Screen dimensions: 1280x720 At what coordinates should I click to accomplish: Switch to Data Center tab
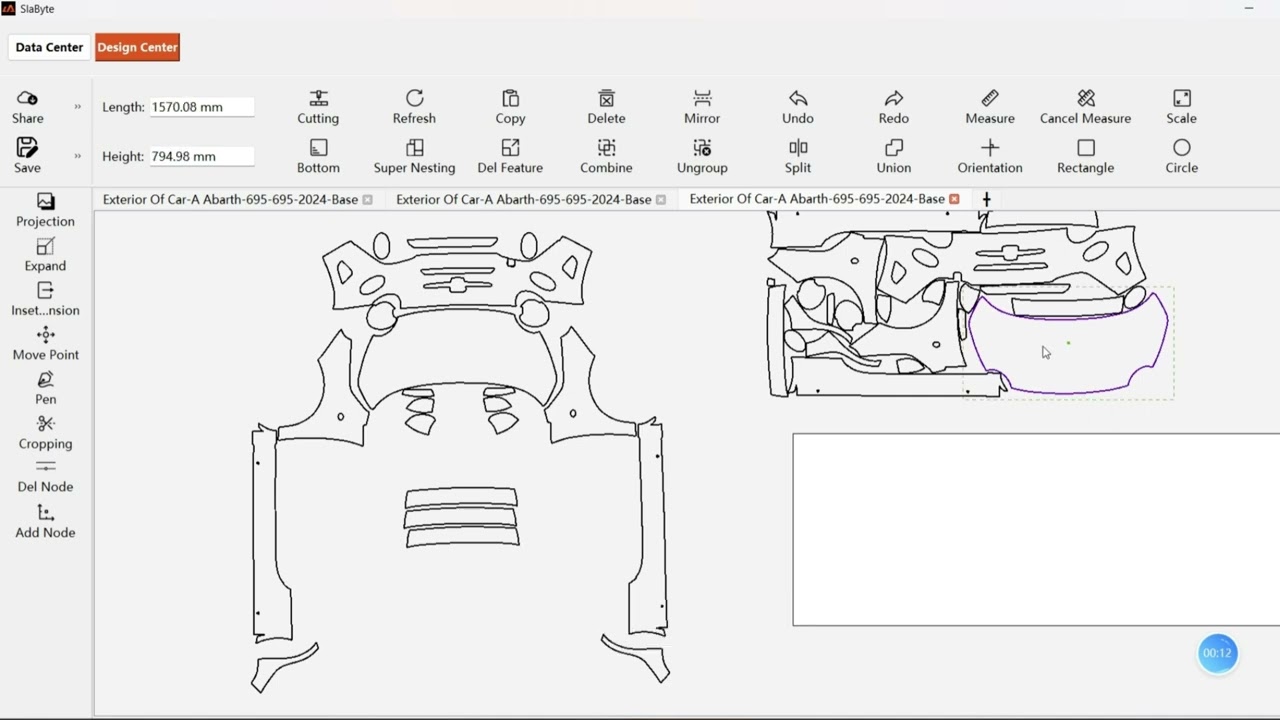click(49, 47)
